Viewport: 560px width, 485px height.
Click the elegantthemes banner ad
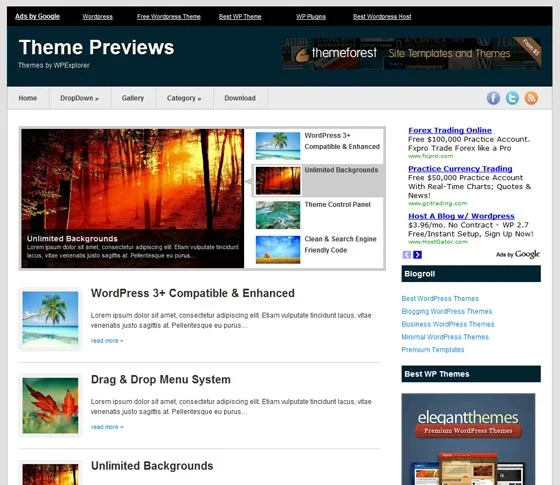(x=468, y=439)
